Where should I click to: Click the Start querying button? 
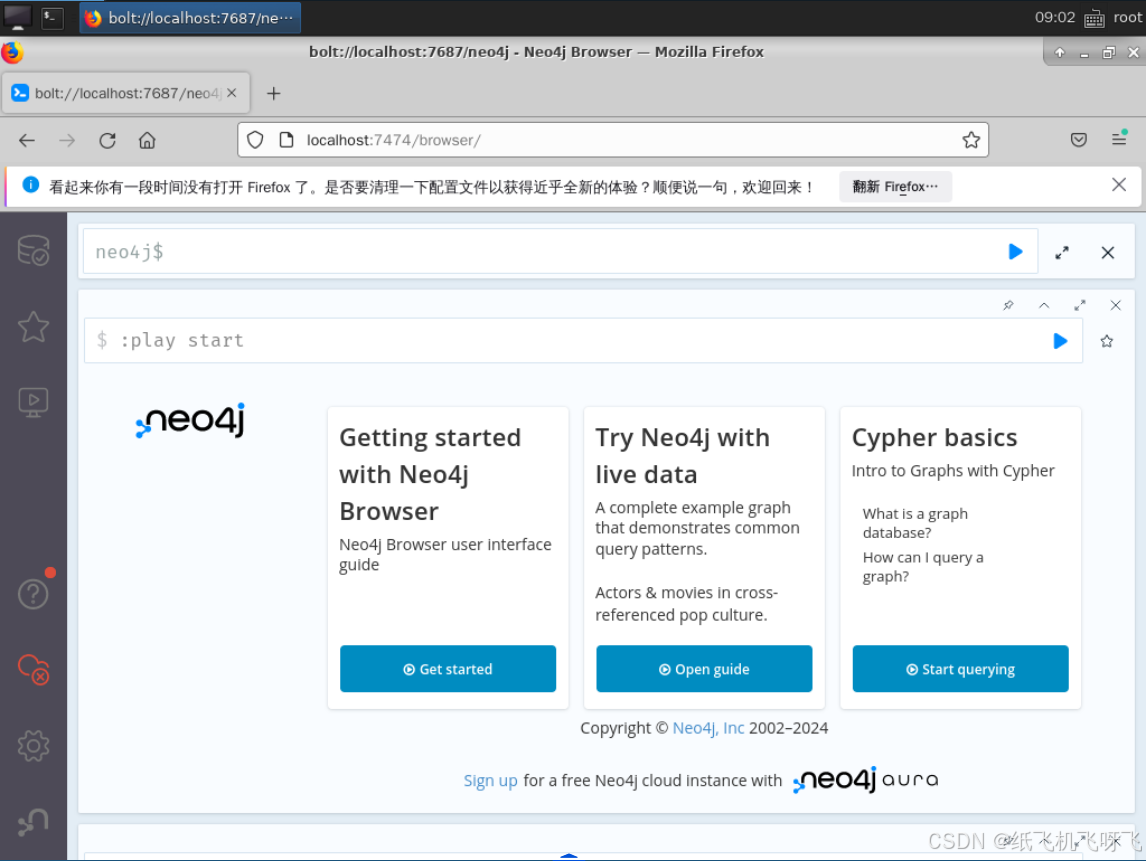click(x=960, y=669)
